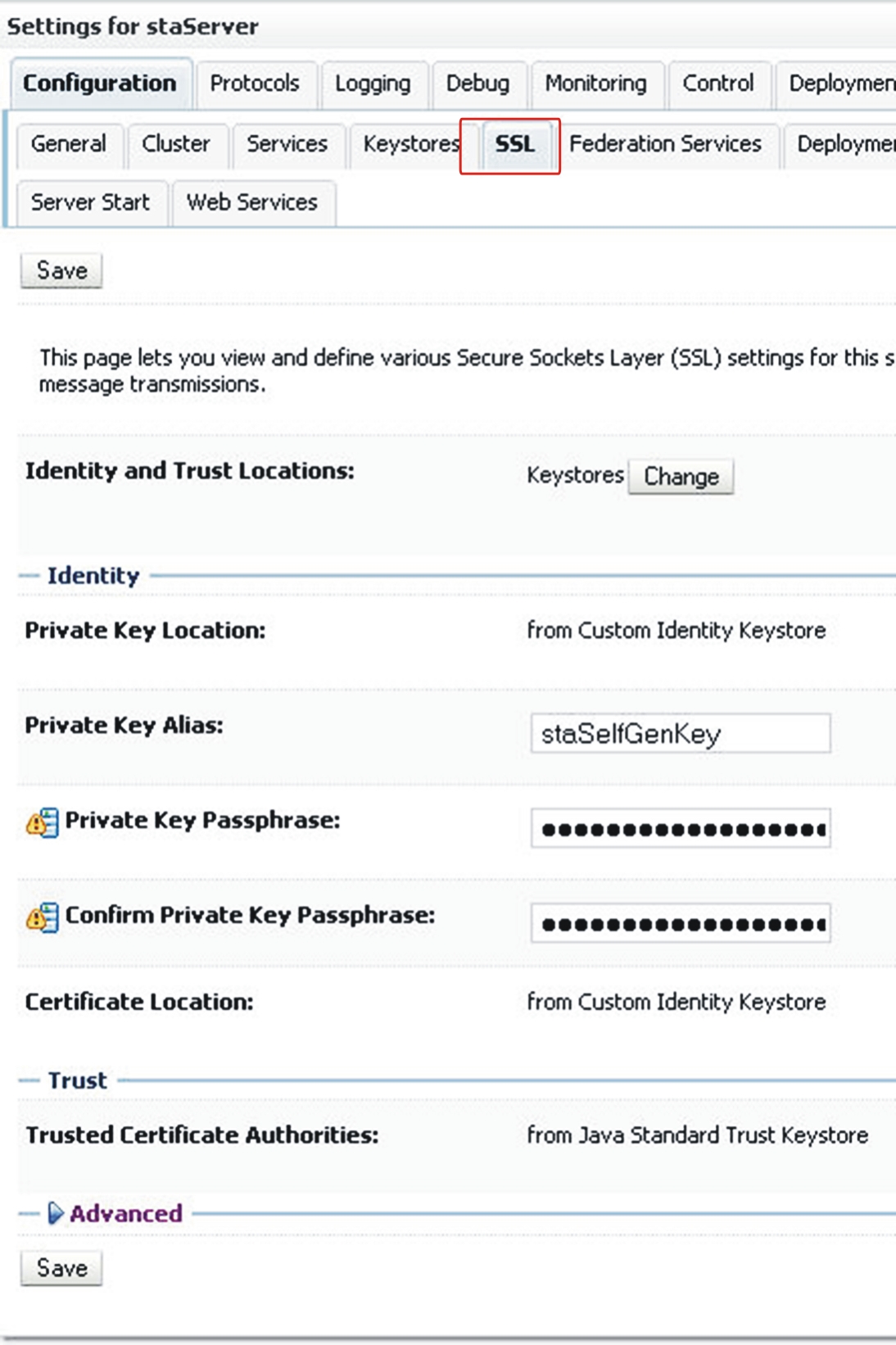The width and height of the screenshot is (896, 1345).
Task: Switch to the Monitoring tab
Action: click(x=595, y=84)
